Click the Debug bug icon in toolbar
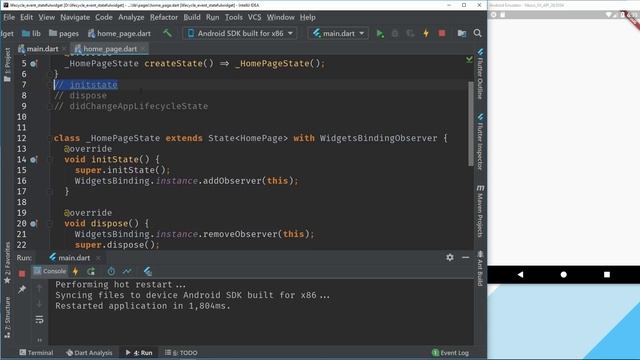This screenshot has width=640, height=360. 395,33
